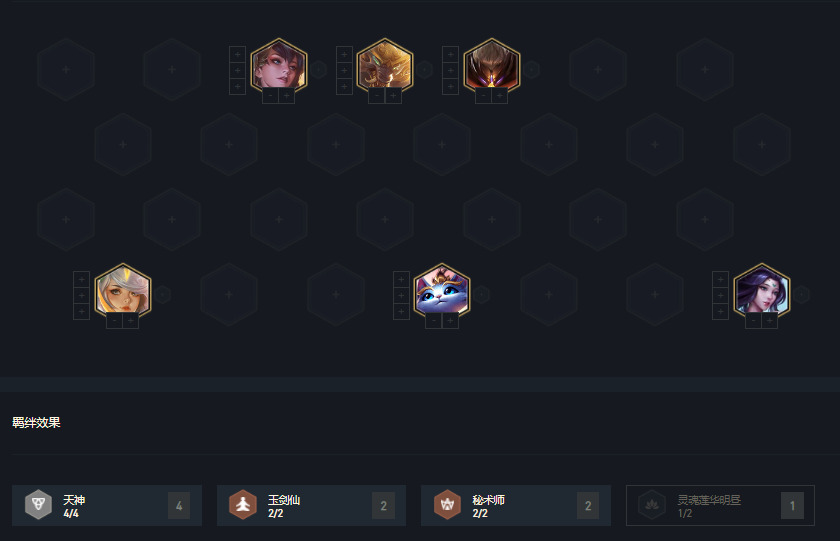Image resolution: width=840 pixels, height=541 pixels.
Task: Open the 灵魂莲华明昼 1/2 trait card
Action: click(x=720, y=505)
